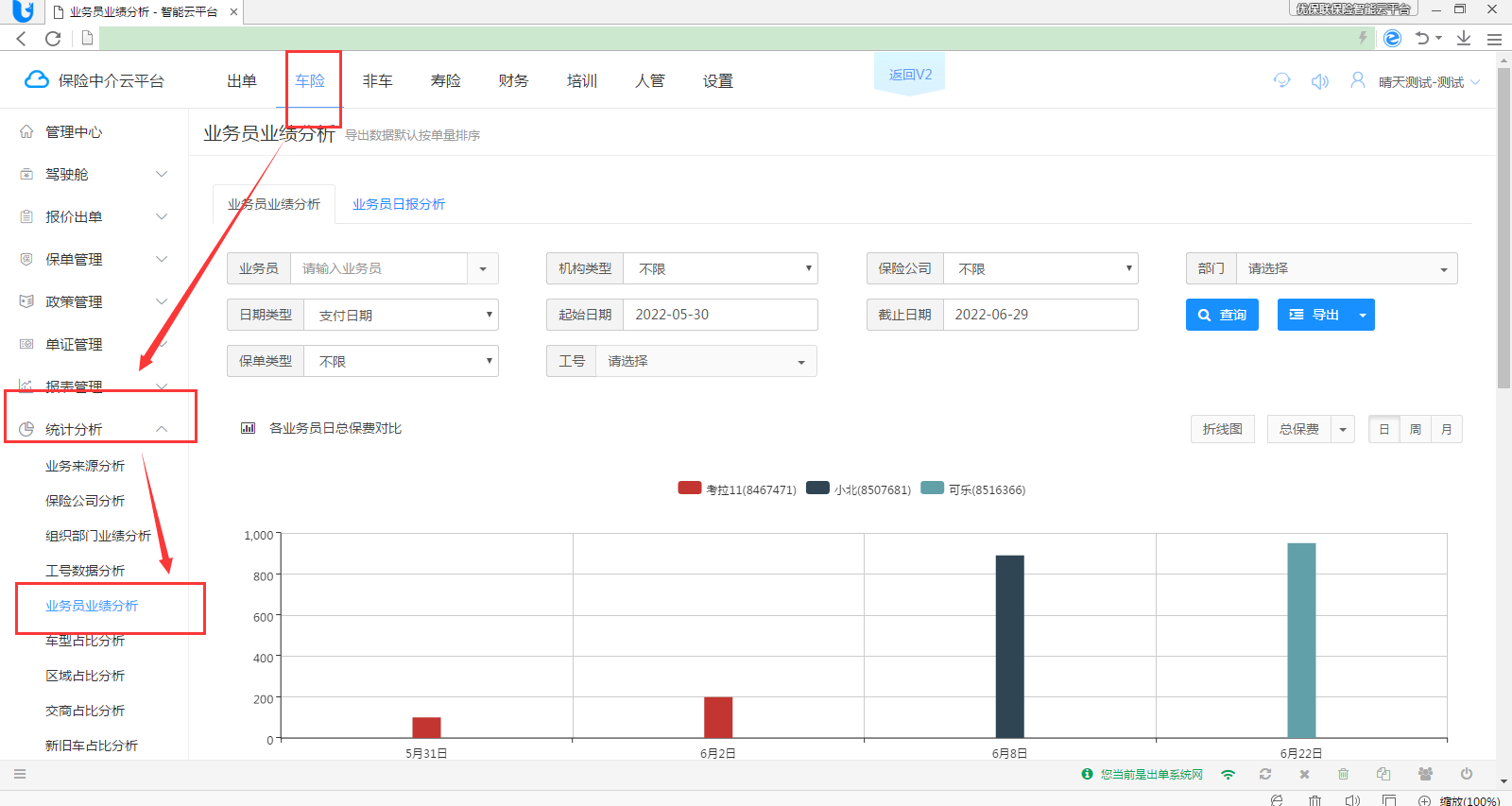
Task: Click the green wifi status icon
Action: [x=1228, y=774]
